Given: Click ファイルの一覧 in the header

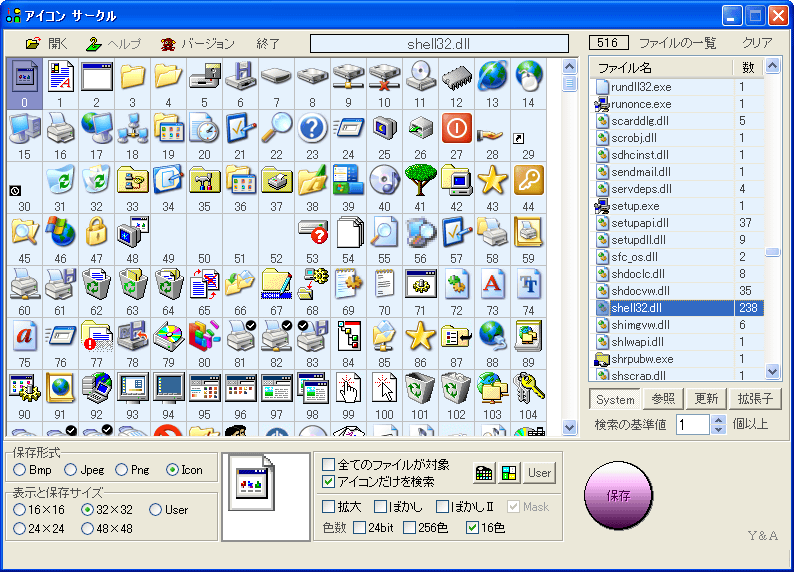Looking at the screenshot, I should (678, 43).
